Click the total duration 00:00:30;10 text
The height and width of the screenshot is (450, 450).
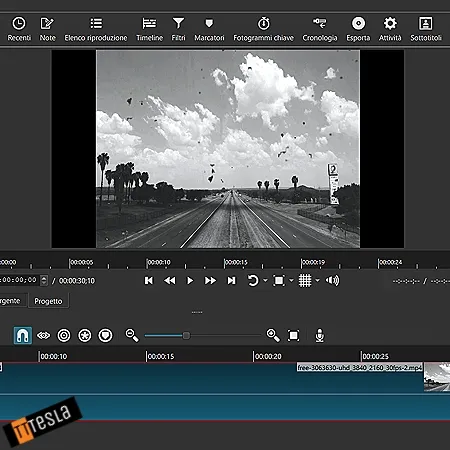[77, 281]
